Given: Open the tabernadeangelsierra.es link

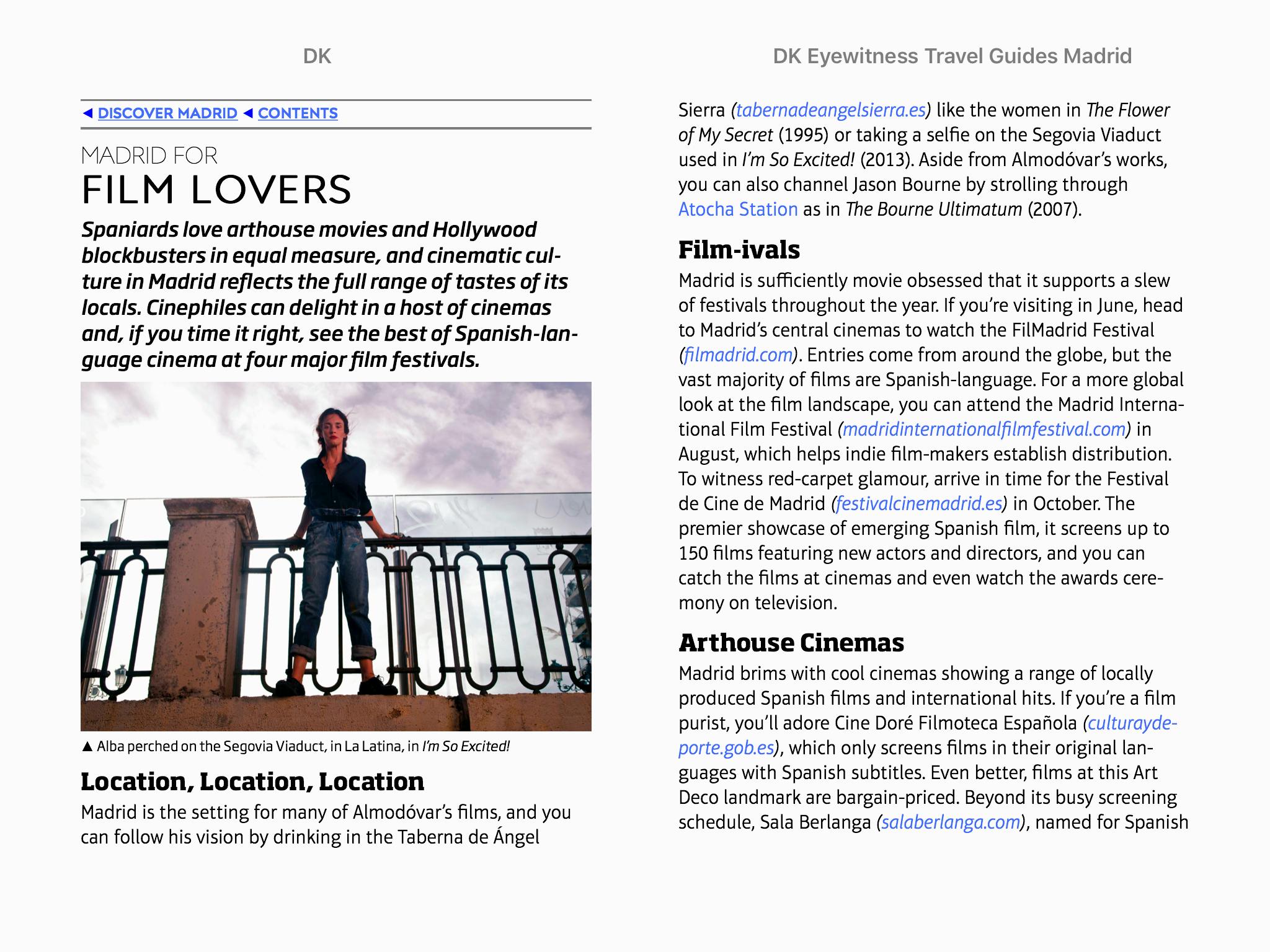Looking at the screenshot, I should [830, 110].
